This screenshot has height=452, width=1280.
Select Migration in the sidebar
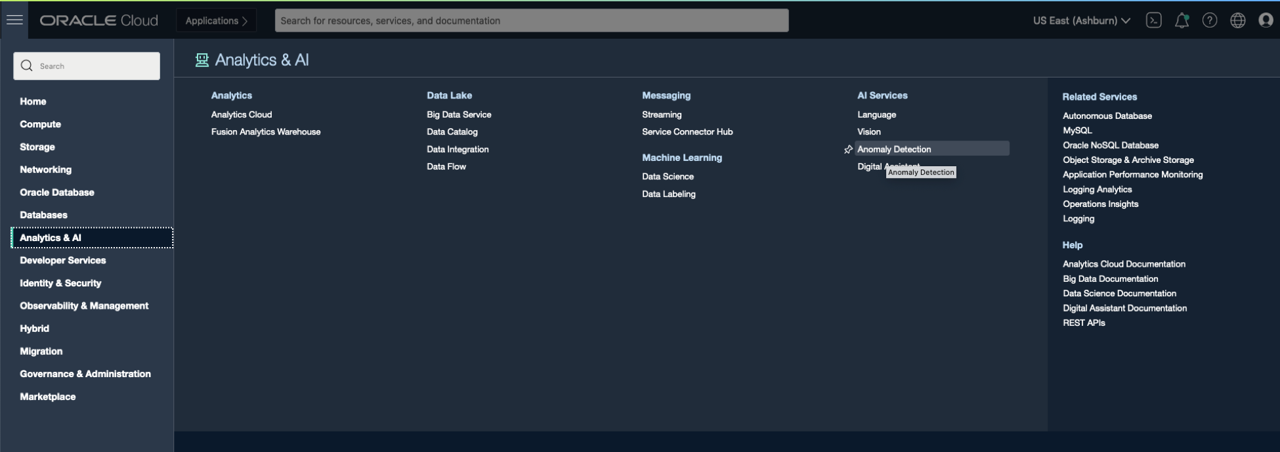pyautogui.click(x=41, y=351)
